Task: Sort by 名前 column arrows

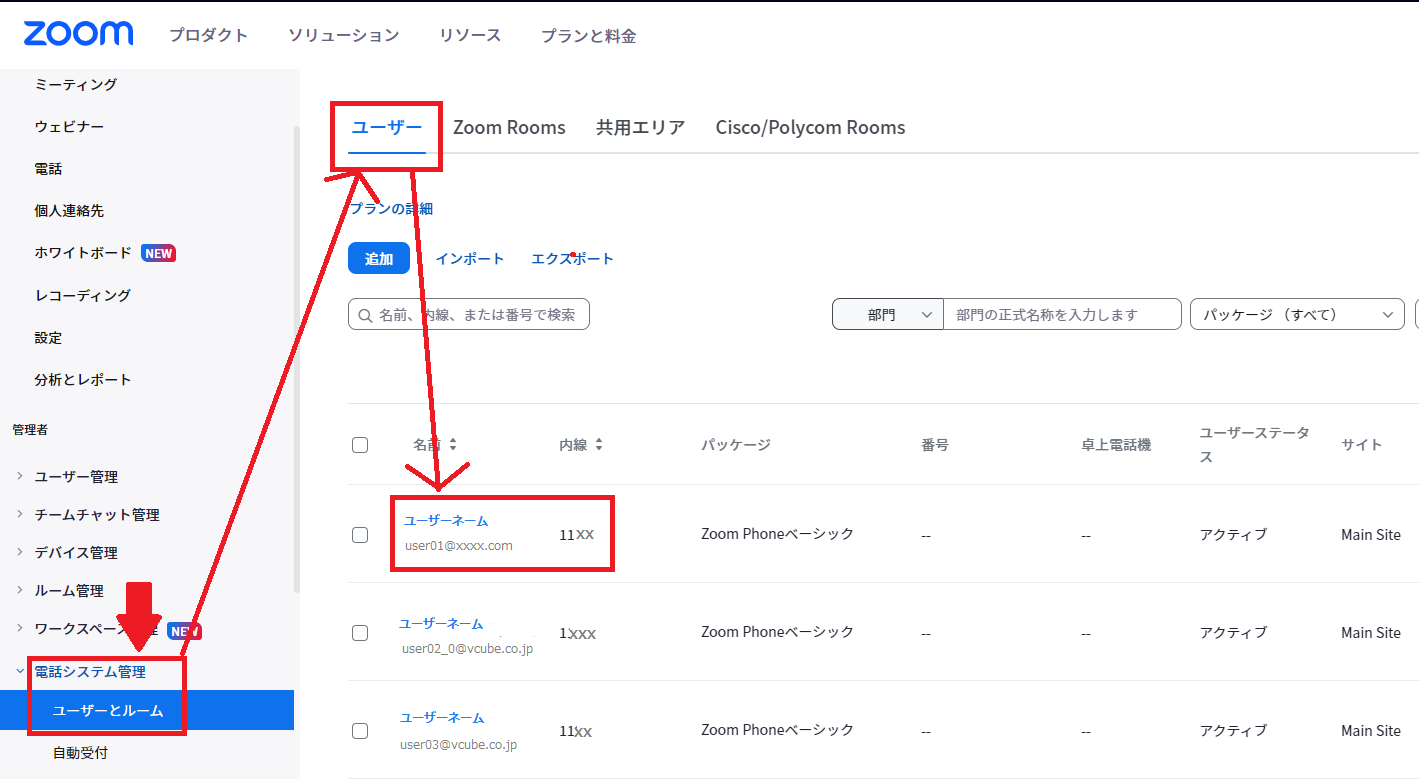Action: [x=453, y=445]
